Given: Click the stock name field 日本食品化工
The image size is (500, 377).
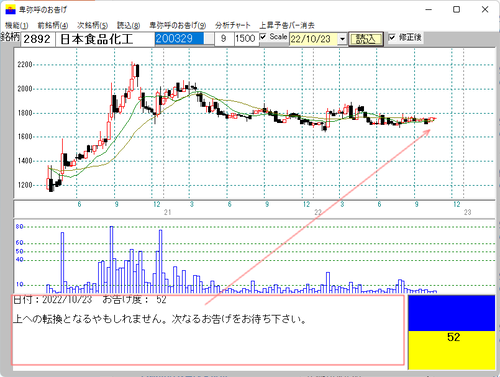Looking at the screenshot, I should pyautogui.click(x=105, y=39).
